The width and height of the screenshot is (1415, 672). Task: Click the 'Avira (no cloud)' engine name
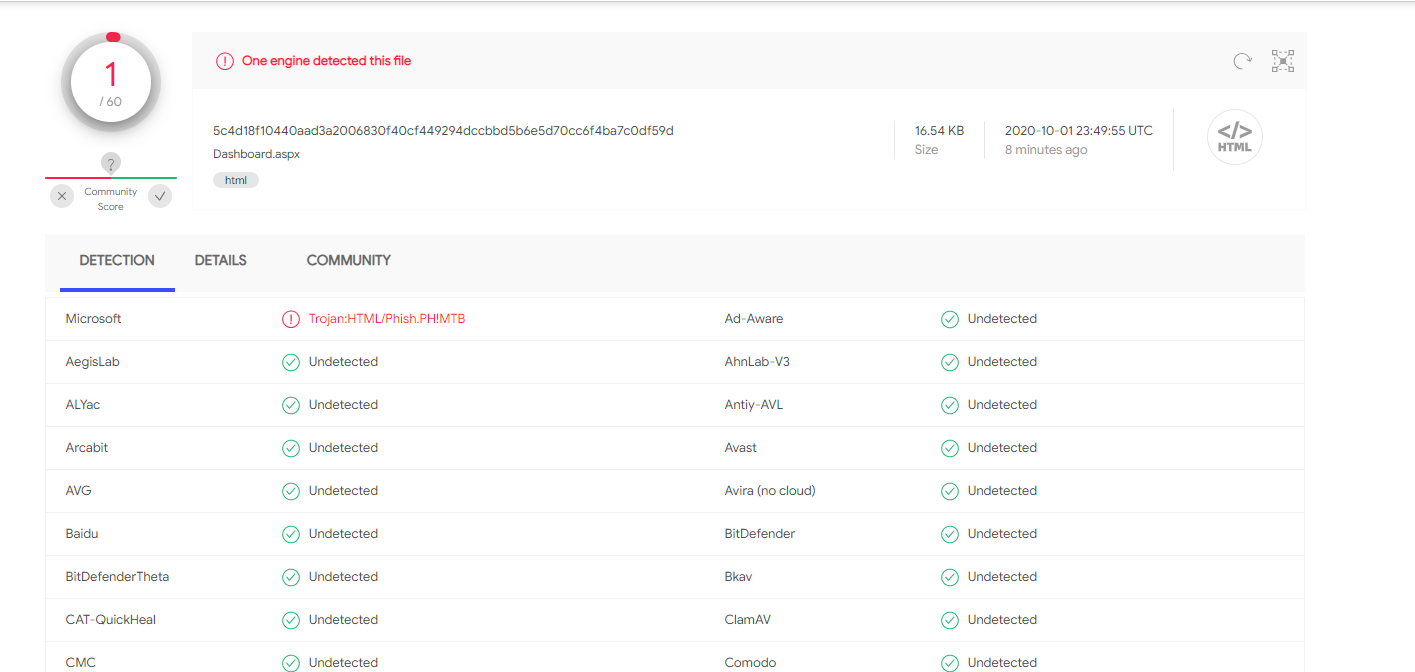pyautogui.click(x=770, y=491)
